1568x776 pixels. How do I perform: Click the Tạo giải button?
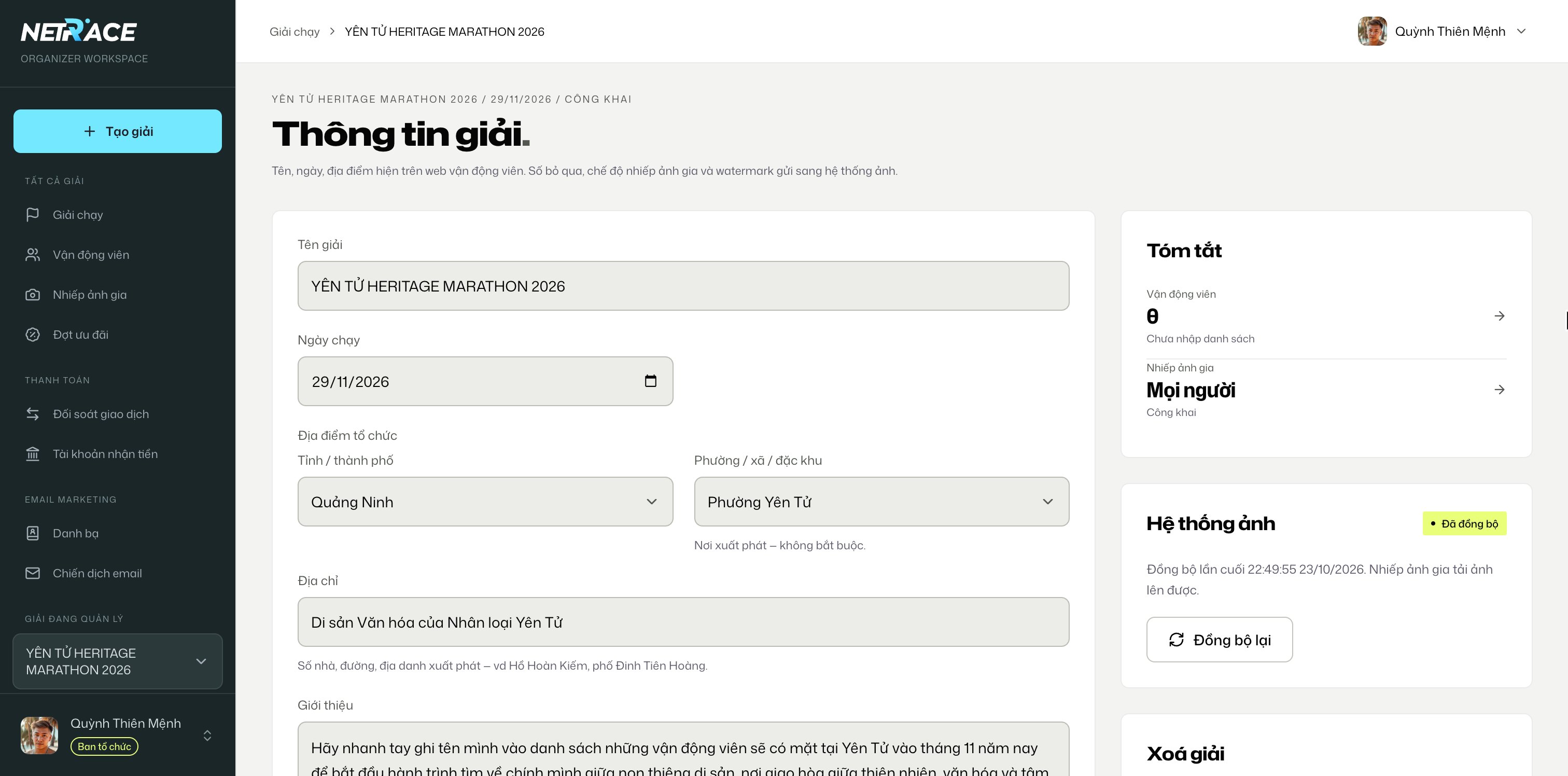point(118,131)
